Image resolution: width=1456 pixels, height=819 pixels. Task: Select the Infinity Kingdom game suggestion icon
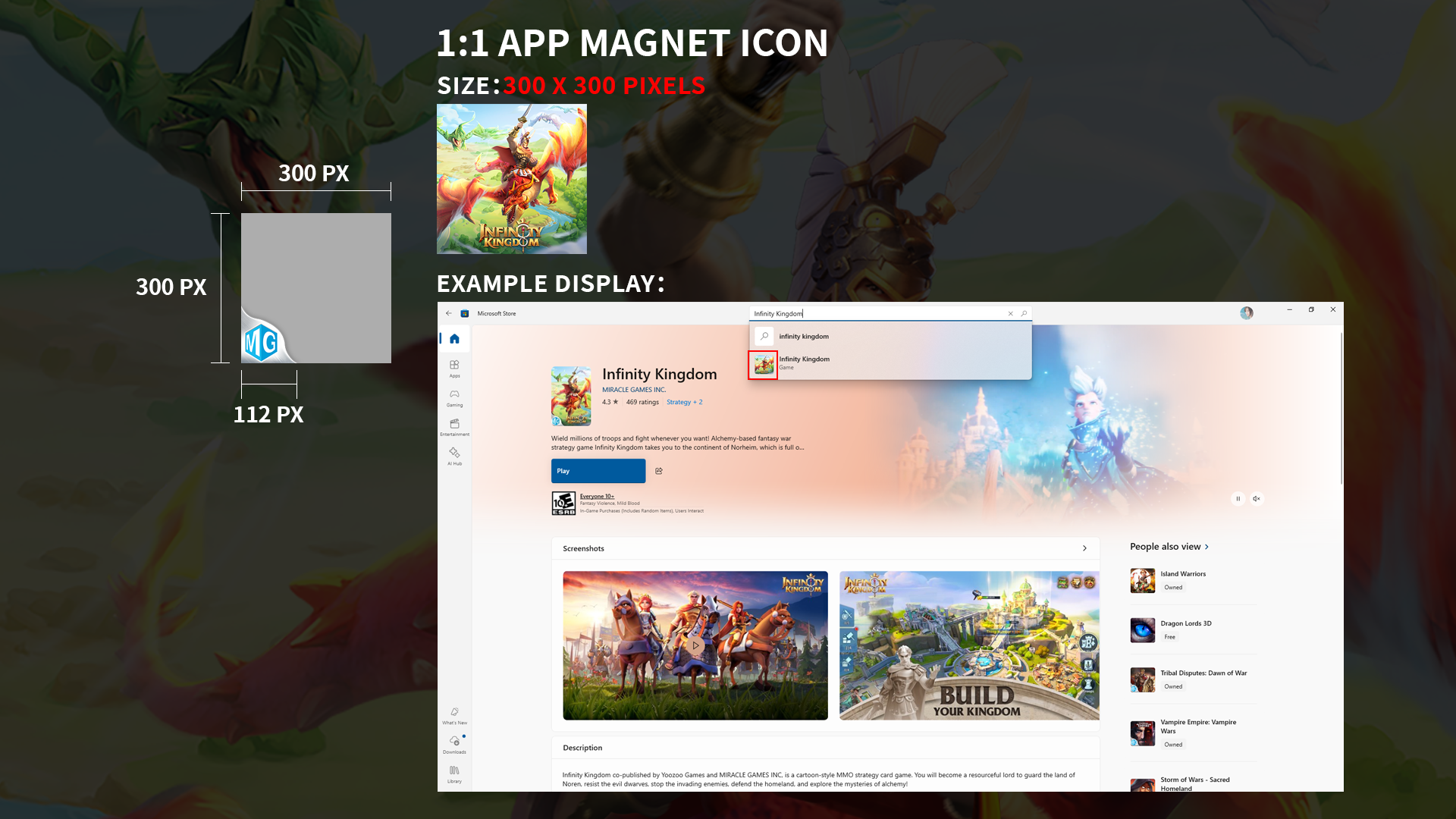tap(764, 365)
